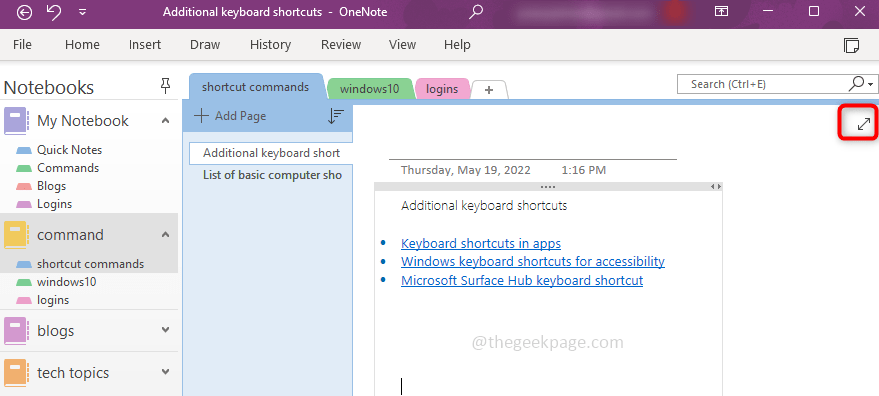
Task: Open the notebook feed sticky note icon
Action: click(852, 45)
